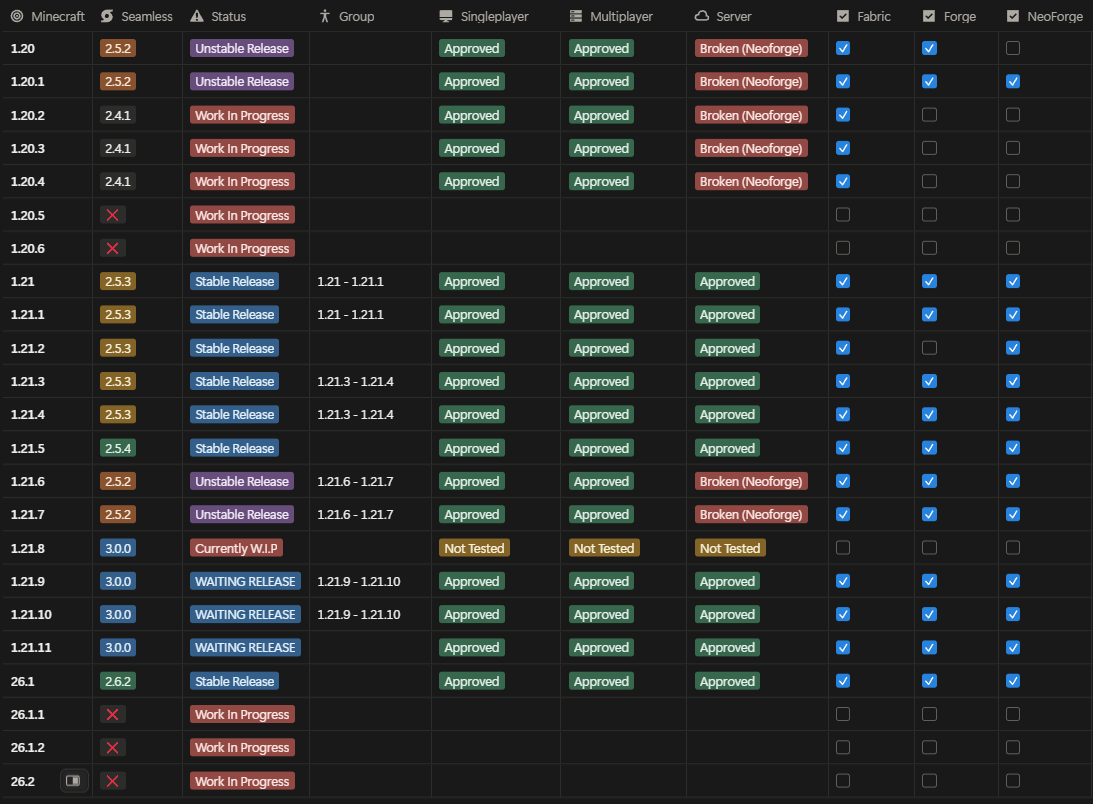Open Broken (Neoforge) server tag for 1.20.1

(751, 82)
